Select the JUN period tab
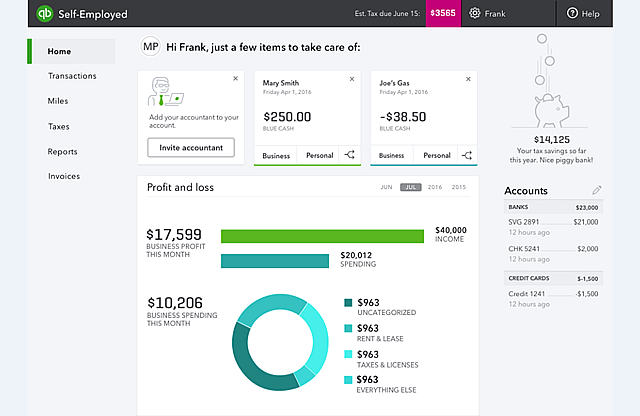This screenshot has width=640, height=416. pos(385,187)
